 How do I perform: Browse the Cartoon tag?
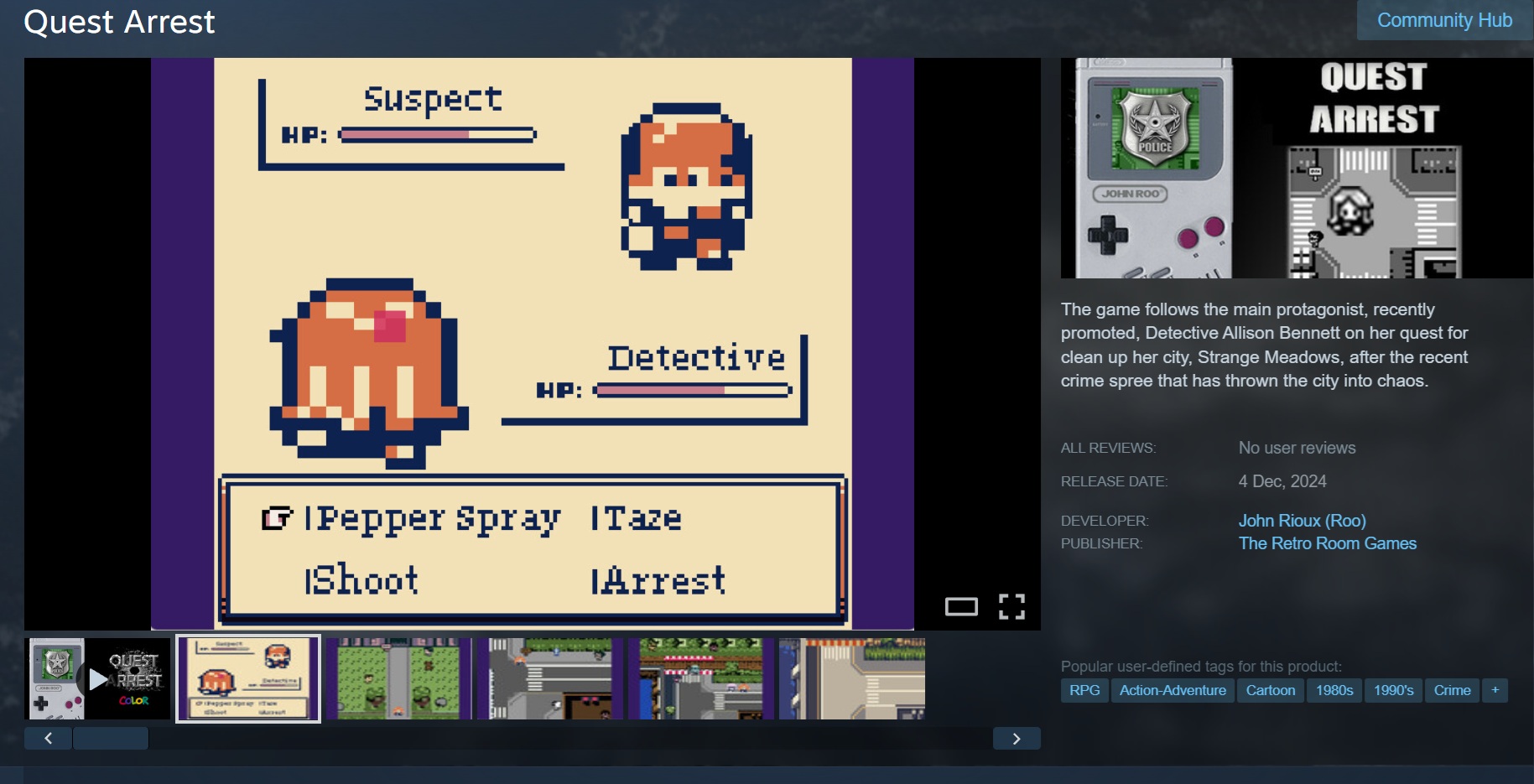(1271, 690)
